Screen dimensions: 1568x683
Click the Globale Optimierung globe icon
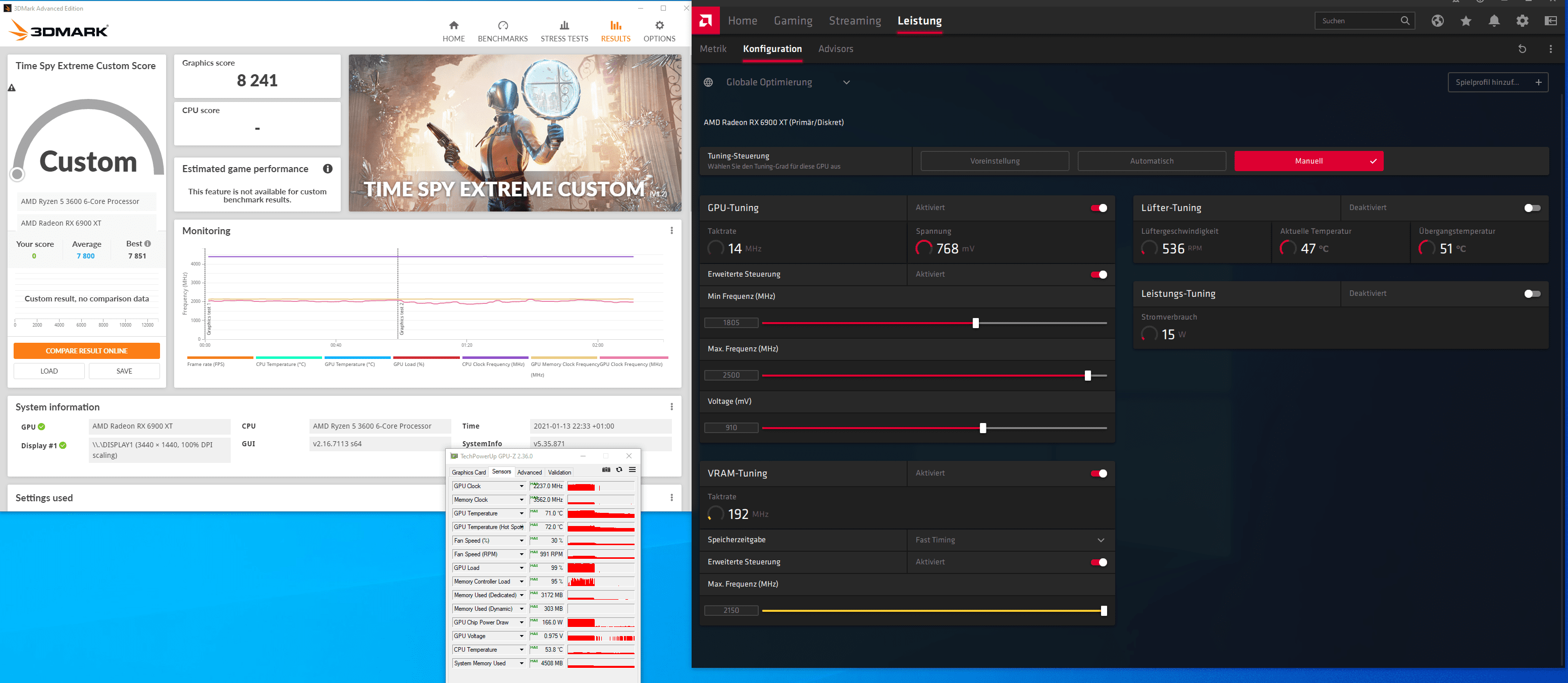[708, 82]
